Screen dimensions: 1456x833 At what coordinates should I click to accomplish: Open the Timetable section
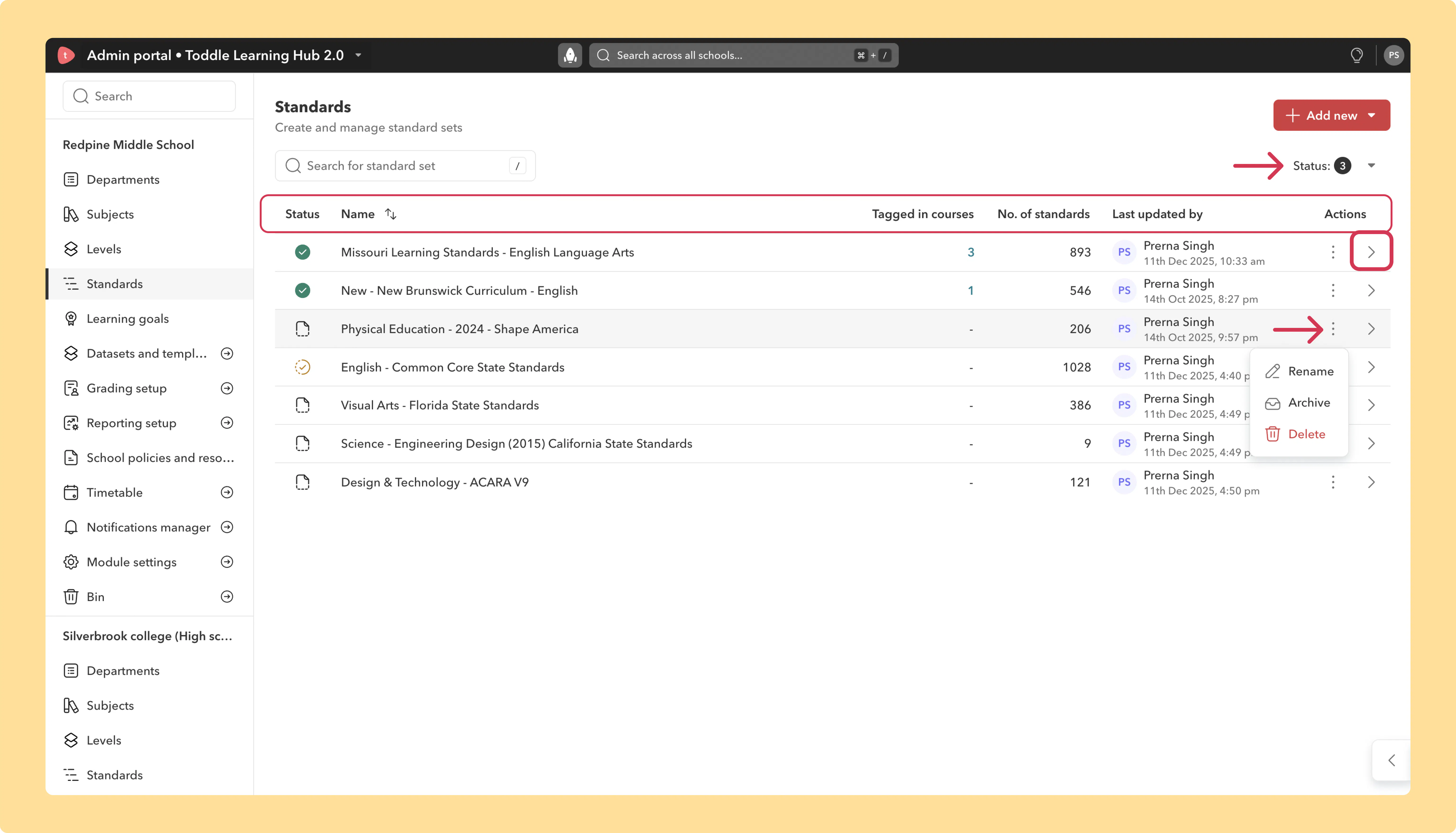pyautogui.click(x=114, y=493)
